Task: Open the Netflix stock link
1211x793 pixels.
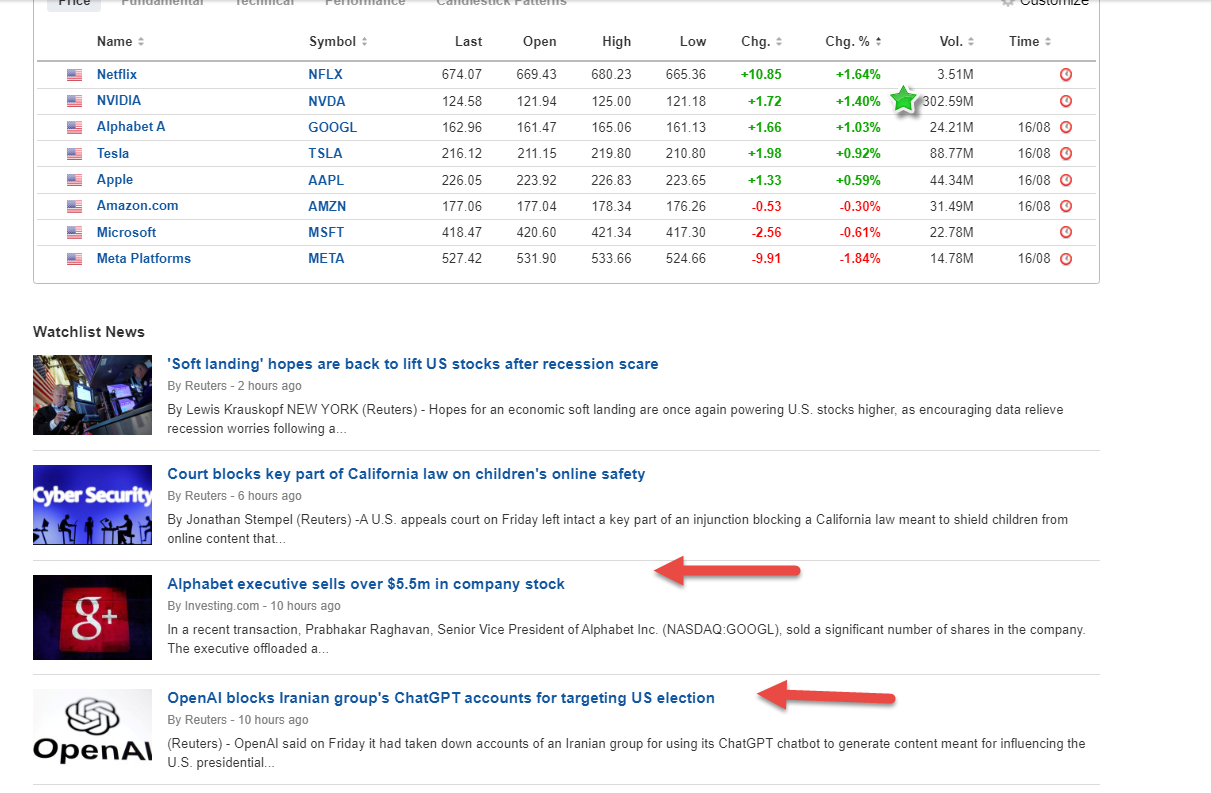Action: click(x=117, y=75)
